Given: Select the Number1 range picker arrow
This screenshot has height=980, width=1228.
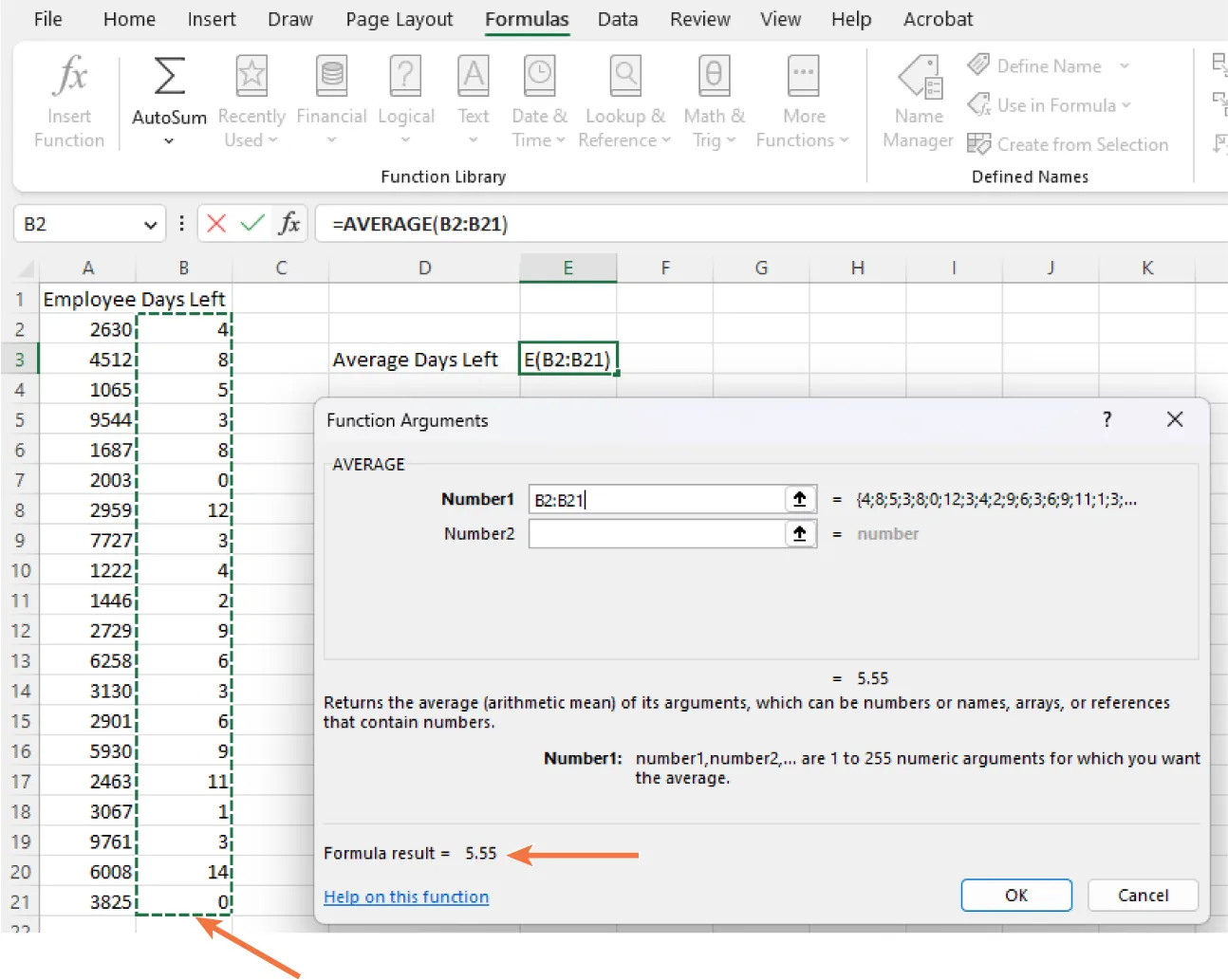Looking at the screenshot, I should point(800,498).
